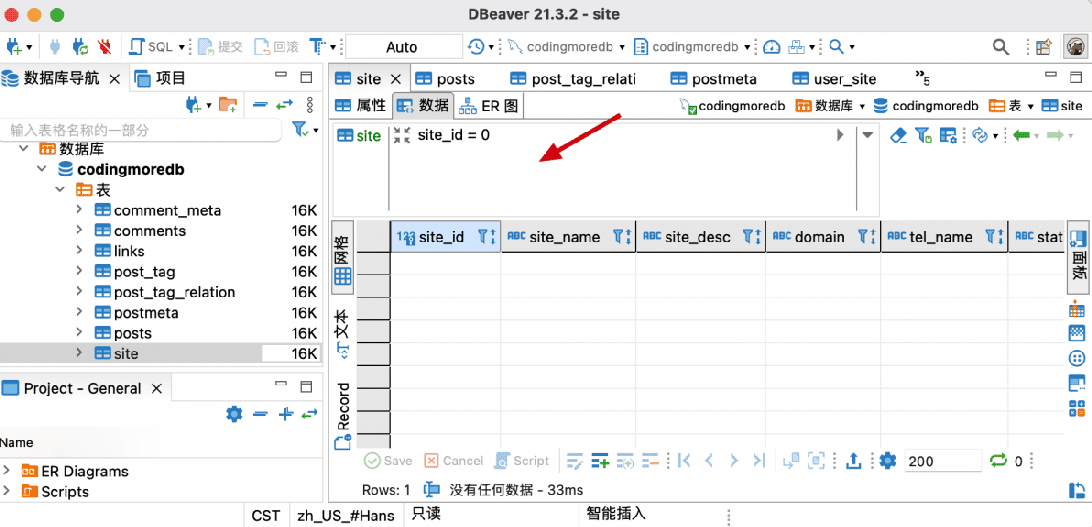Expand the posts table node
The image size is (1092, 527).
point(79,333)
